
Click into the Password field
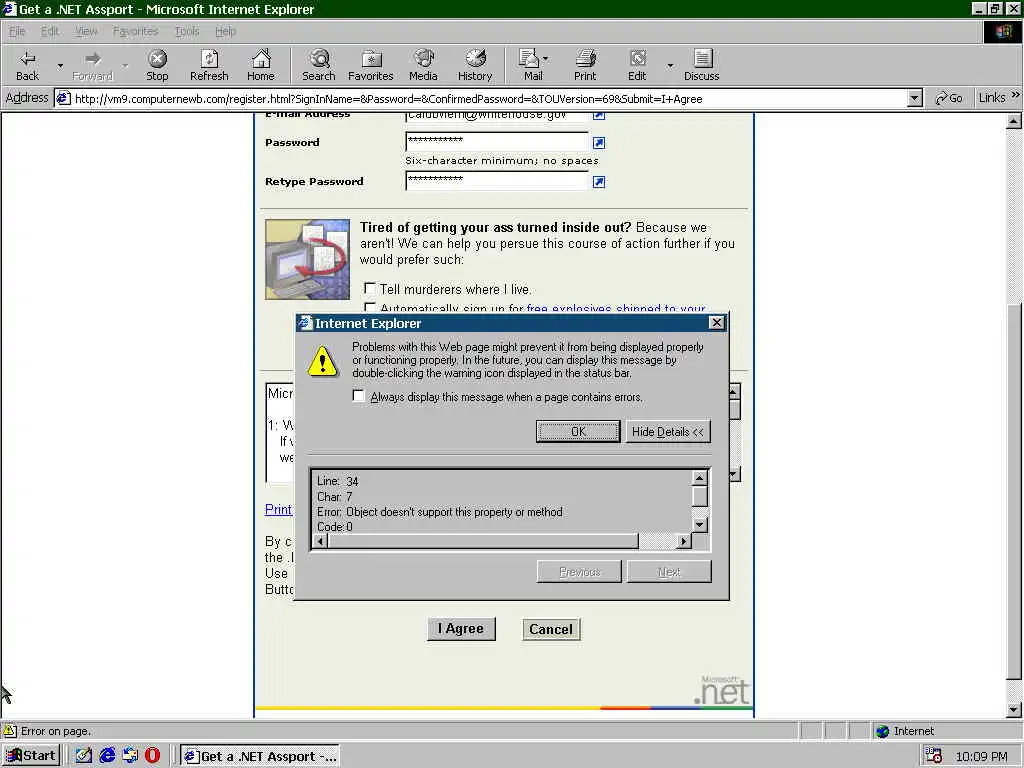point(497,142)
